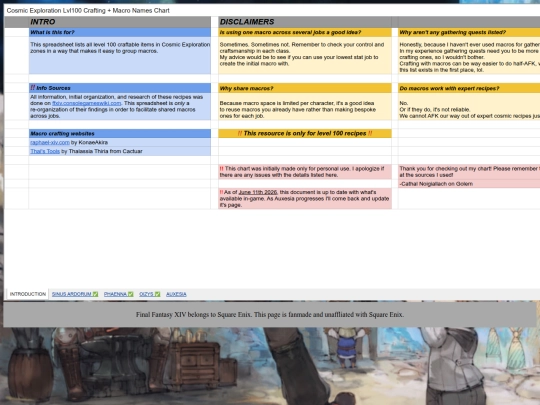This screenshot has height=405, width=540.
Task: Click the 'Why share macros?' header cell
Action: point(305,89)
